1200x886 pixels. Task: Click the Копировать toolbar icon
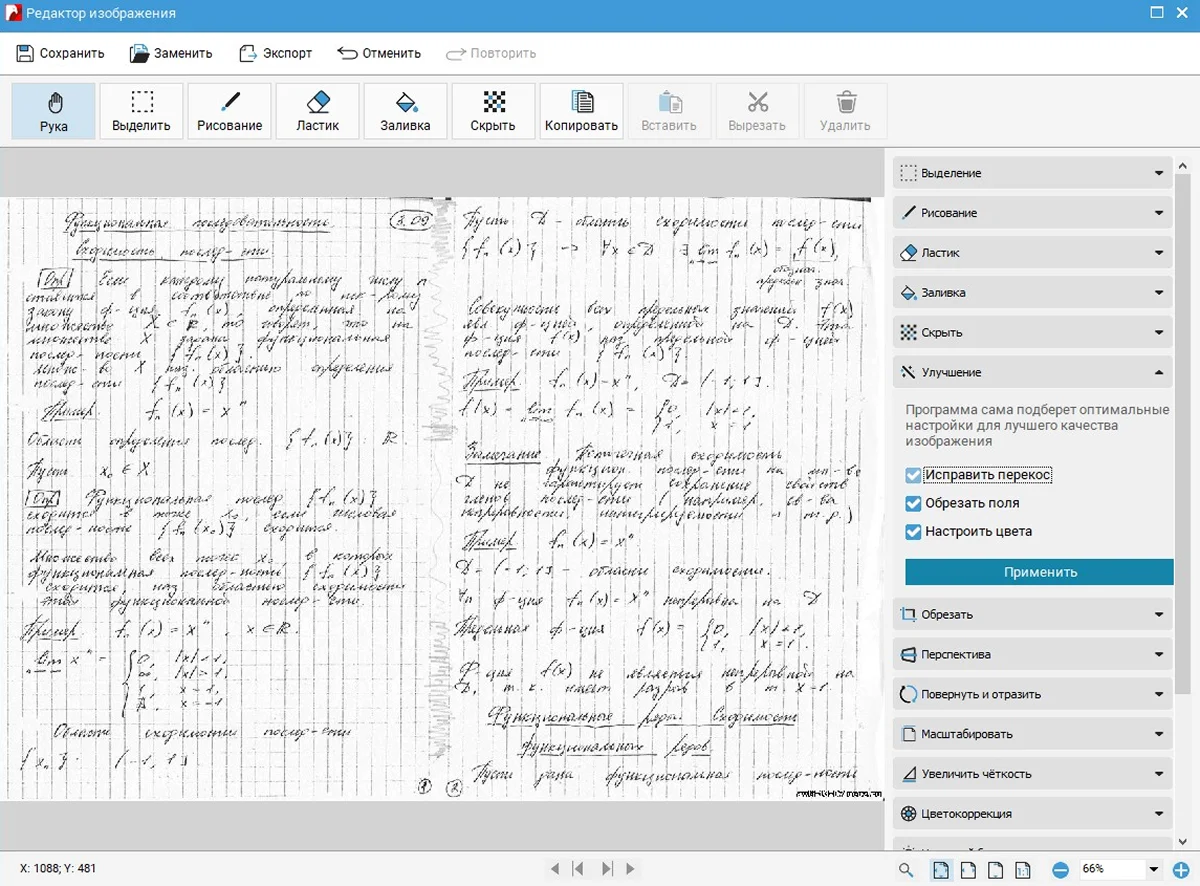581,111
